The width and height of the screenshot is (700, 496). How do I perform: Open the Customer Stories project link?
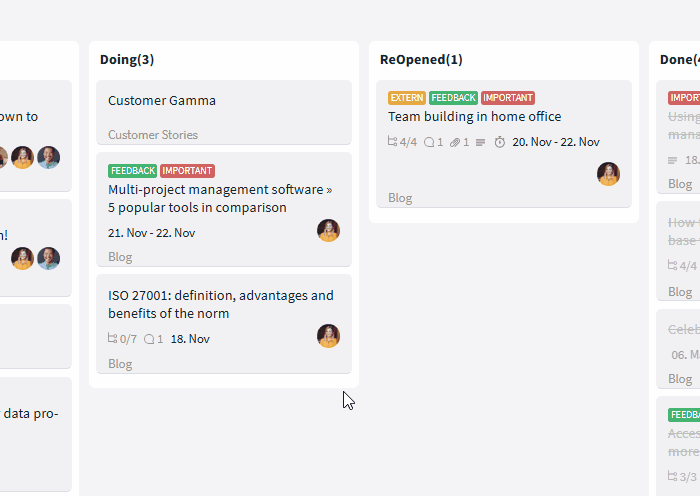(153, 135)
